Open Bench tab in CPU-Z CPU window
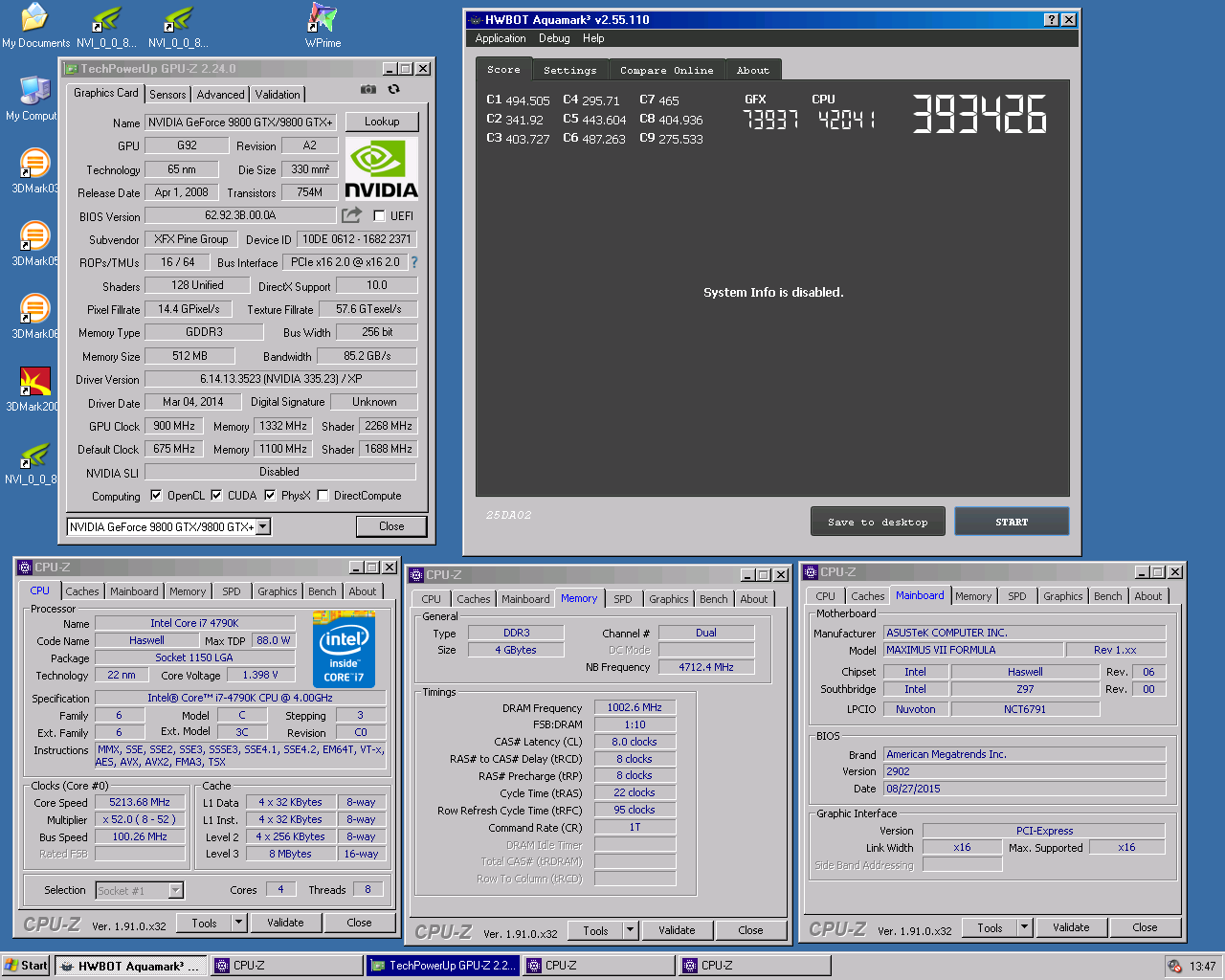This screenshot has width=1225, height=980. pyautogui.click(x=323, y=591)
